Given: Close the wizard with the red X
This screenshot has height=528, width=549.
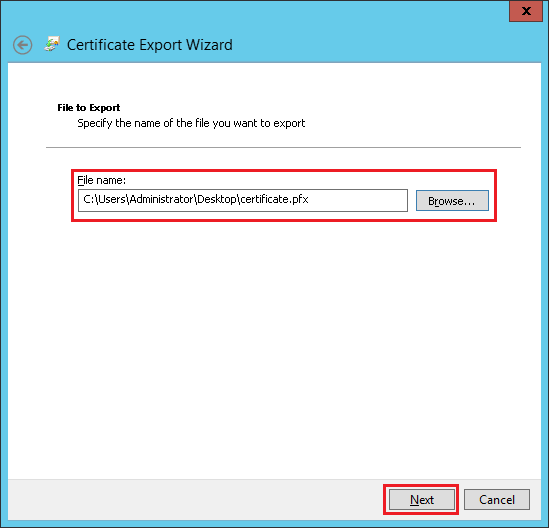Looking at the screenshot, I should tap(526, 11).
